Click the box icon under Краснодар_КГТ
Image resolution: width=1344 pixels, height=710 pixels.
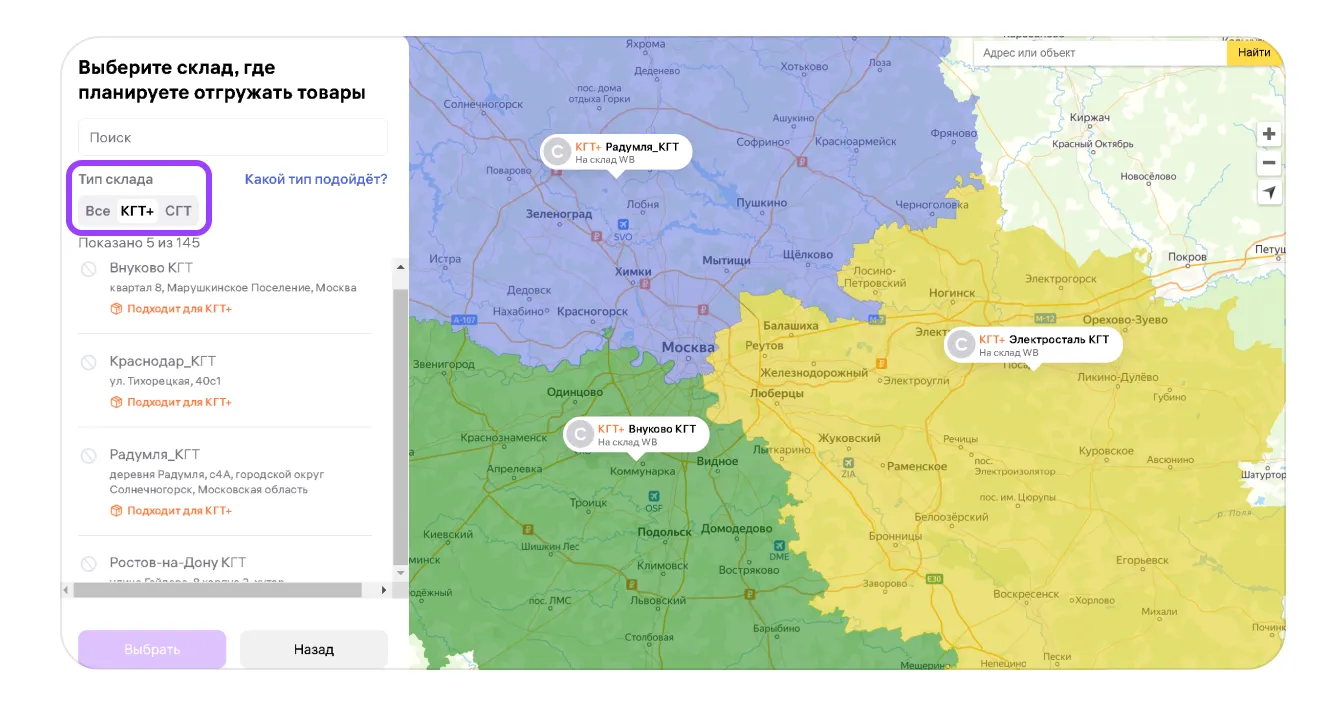point(116,402)
